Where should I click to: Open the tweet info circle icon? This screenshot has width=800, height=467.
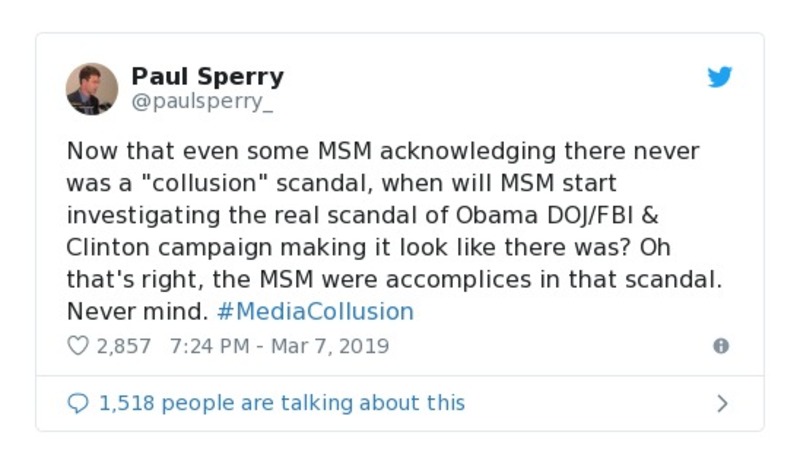[x=720, y=346]
